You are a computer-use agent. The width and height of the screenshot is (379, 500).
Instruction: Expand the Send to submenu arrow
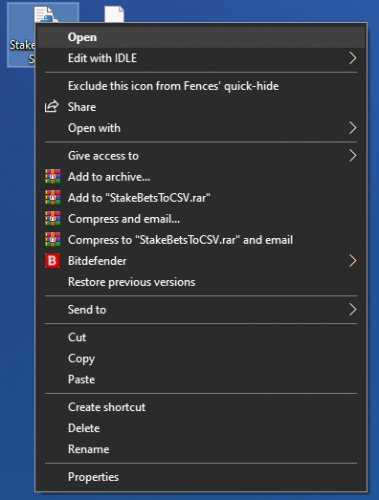352,310
